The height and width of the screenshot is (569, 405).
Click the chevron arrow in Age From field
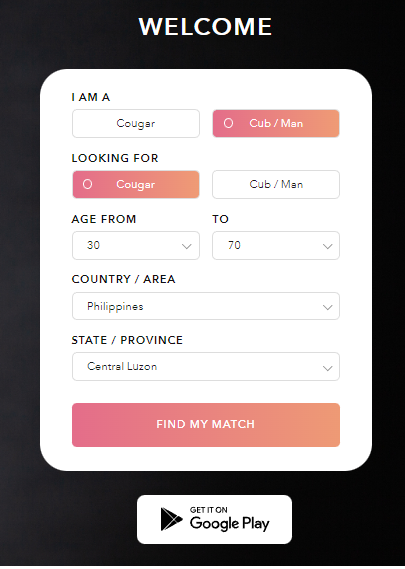click(x=187, y=246)
